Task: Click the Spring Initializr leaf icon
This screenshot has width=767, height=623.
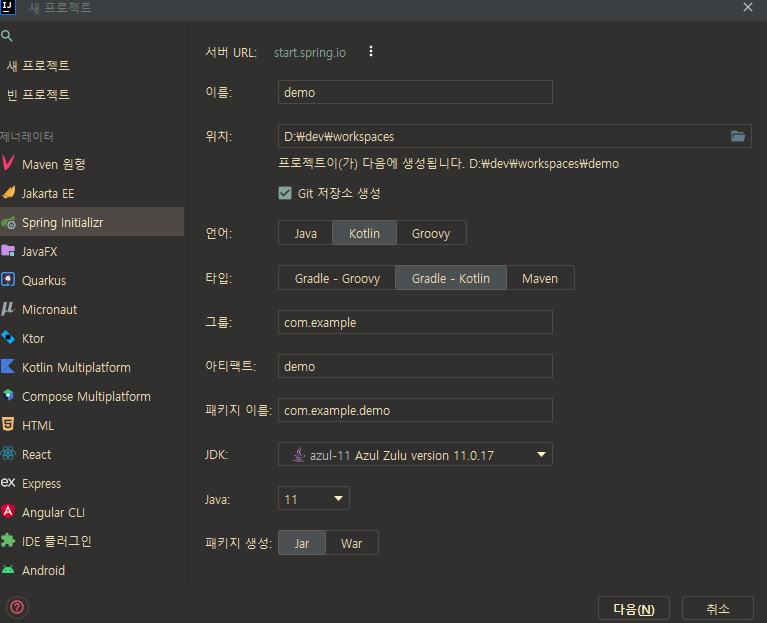Action: point(8,222)
